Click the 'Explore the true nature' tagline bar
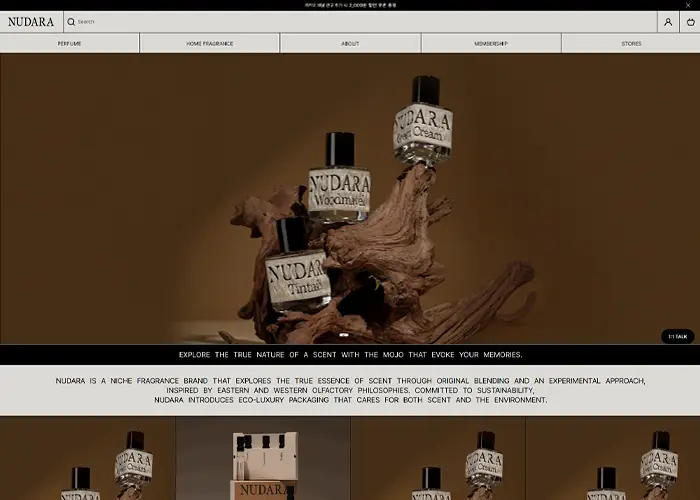 coord(350,355)
